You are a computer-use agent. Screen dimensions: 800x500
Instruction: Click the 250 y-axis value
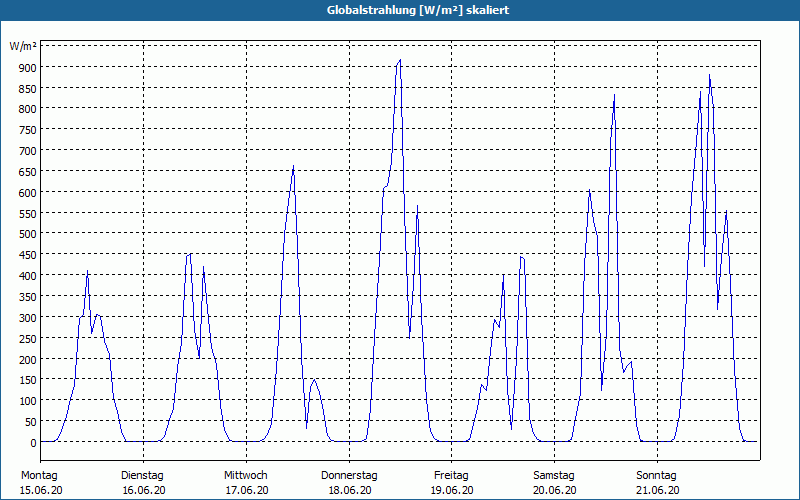pyautogui.click(x=28, y=339)
